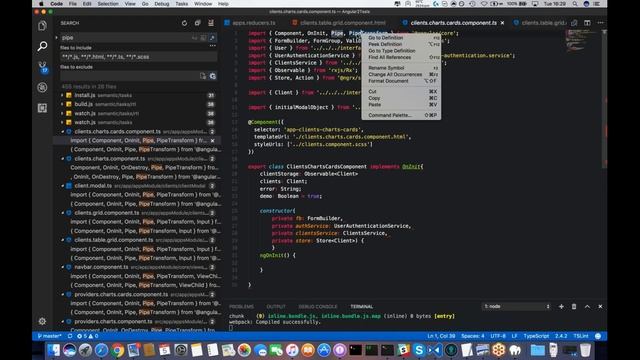The width and height of the screenshot is (640, 360).
Task: Click the files to include input field
Action: [138, 57]
